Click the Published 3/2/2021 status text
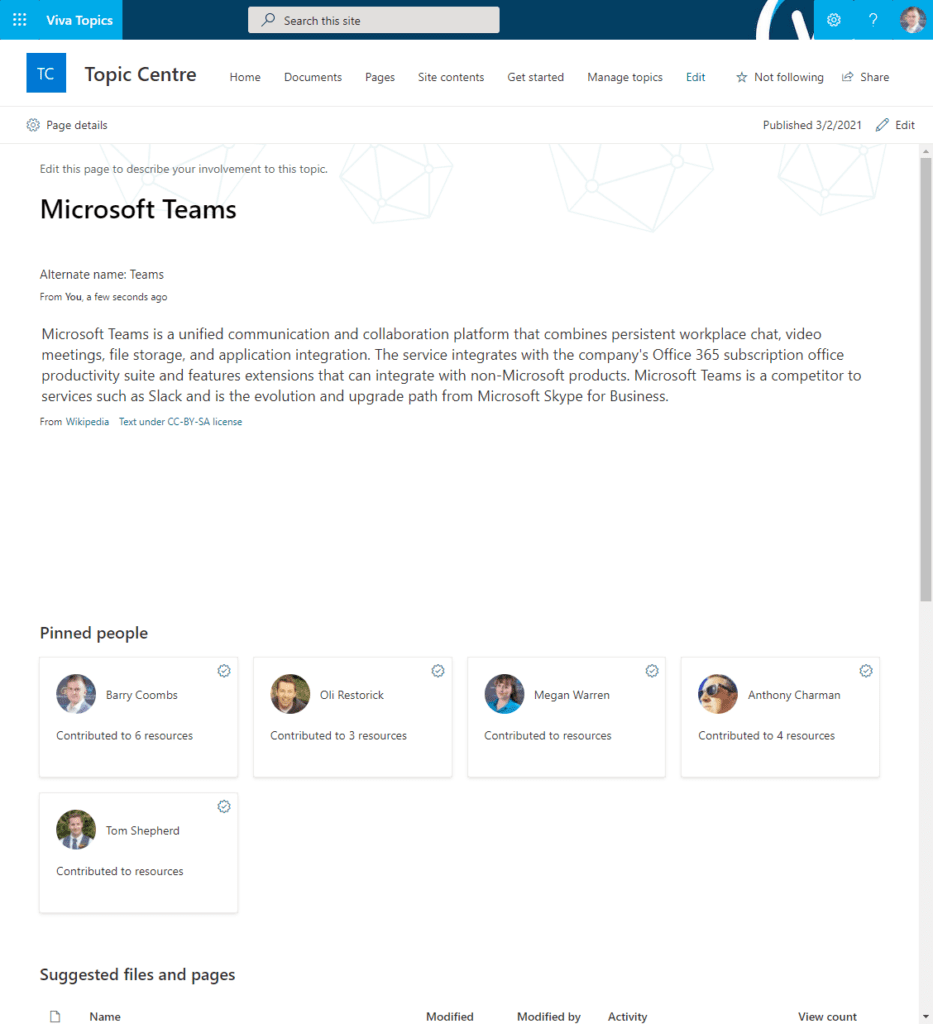Viewport: 933px width, 1024px height. (812, 125)
